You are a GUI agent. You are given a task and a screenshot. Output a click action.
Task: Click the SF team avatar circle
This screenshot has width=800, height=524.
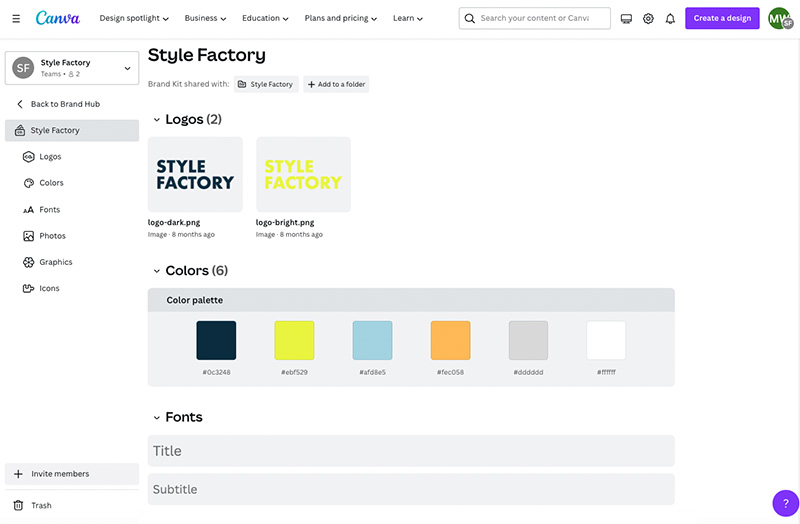tap(23, 68)
